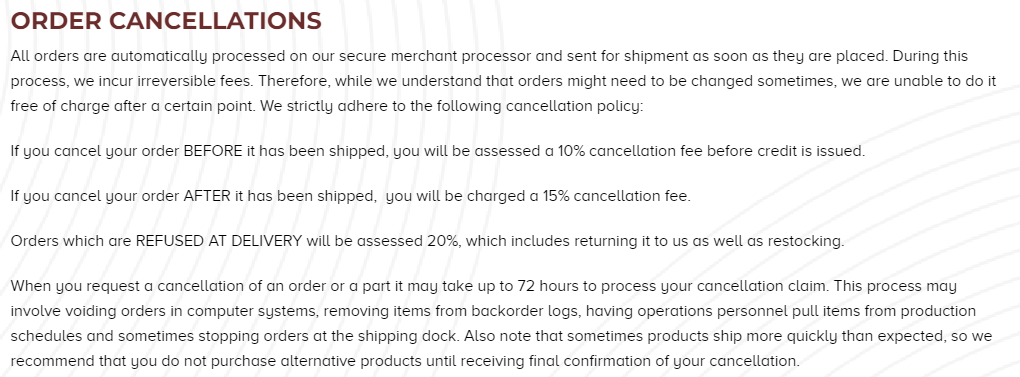Click the 20% assessed fee text
Viewport: 1020px width, 377px height.
444,241
